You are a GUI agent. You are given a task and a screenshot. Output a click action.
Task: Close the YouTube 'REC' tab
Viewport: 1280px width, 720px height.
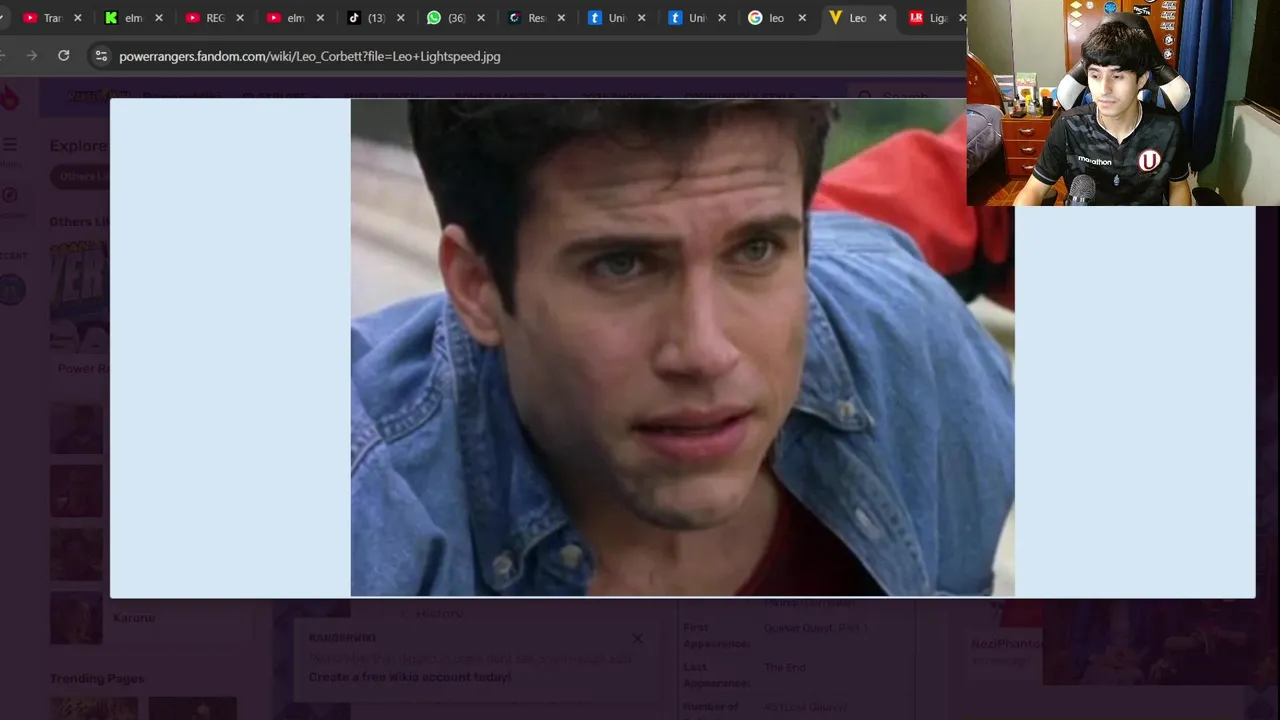(240, 18)
